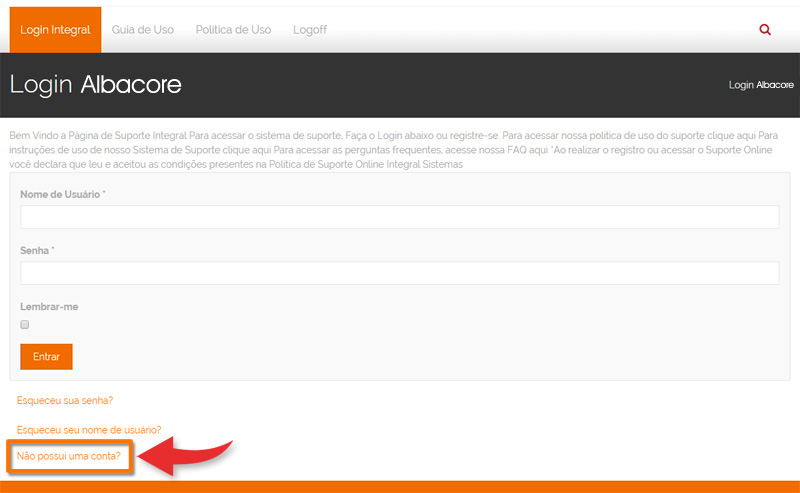Focus the Nome de Usuário input field
Screen dimensions: 800x493
399,217
